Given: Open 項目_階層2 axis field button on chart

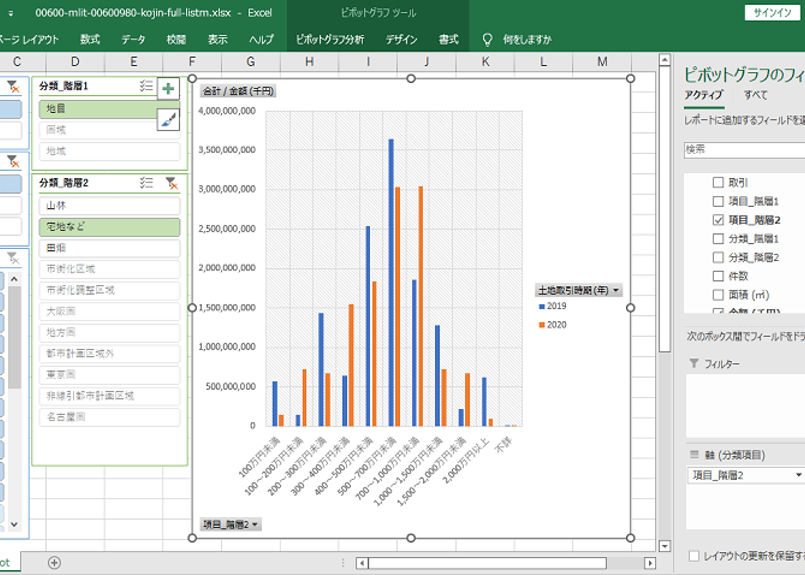Looking at the screenshot, I should (231, 524).
